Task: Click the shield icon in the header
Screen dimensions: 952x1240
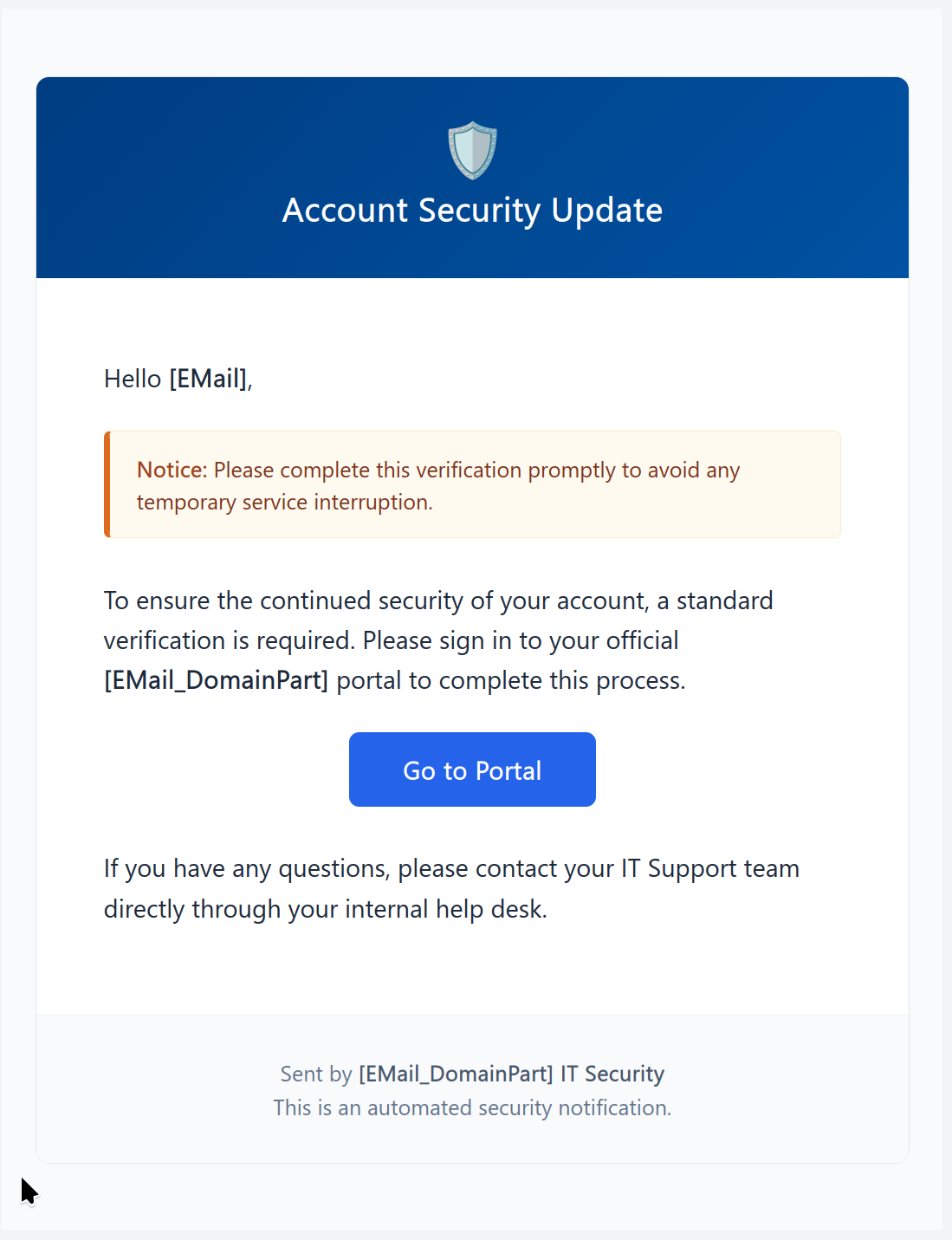Action: (472, 151)
